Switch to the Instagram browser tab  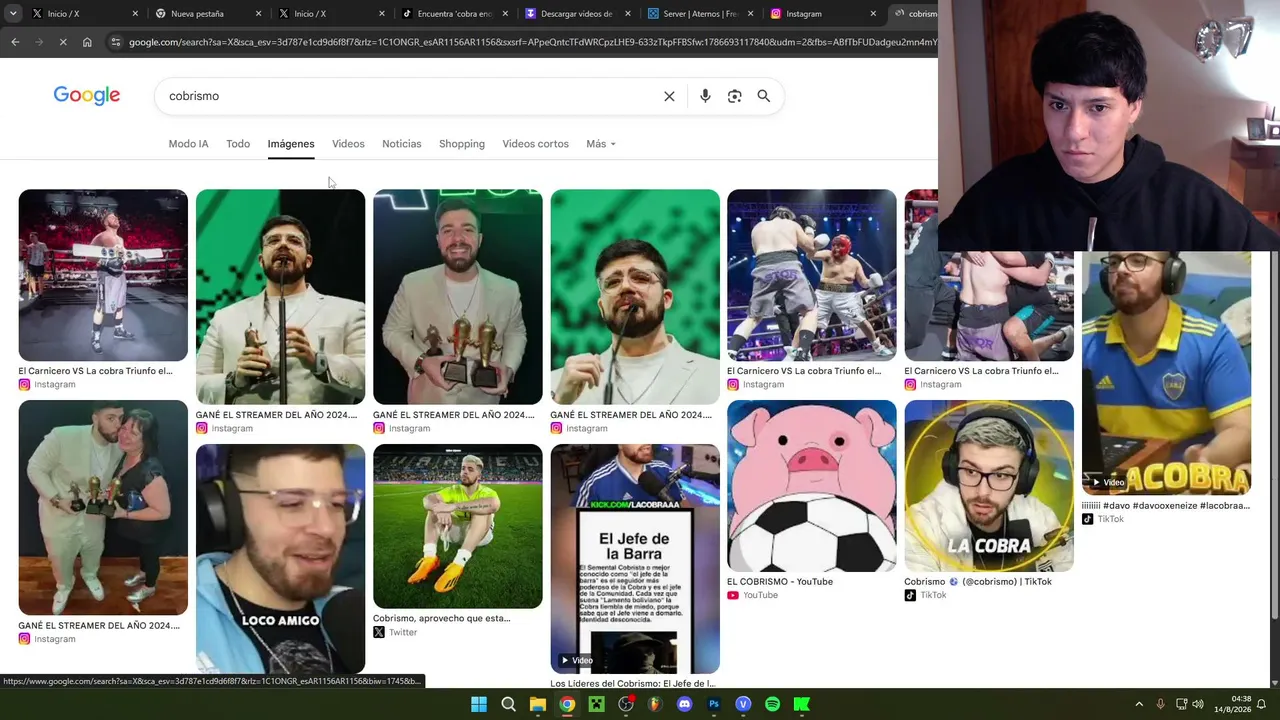coord(823,14)
